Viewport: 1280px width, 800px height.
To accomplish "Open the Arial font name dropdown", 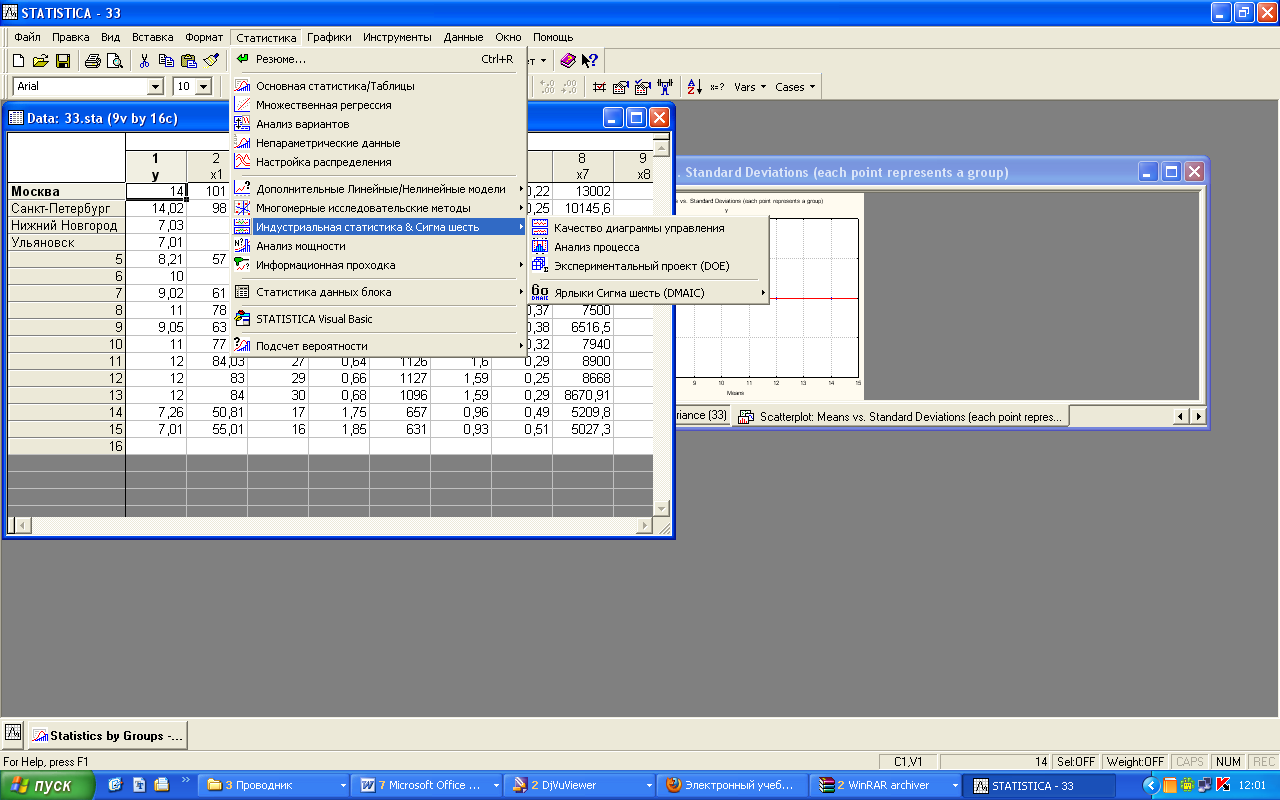I will (x=155, y=87).
